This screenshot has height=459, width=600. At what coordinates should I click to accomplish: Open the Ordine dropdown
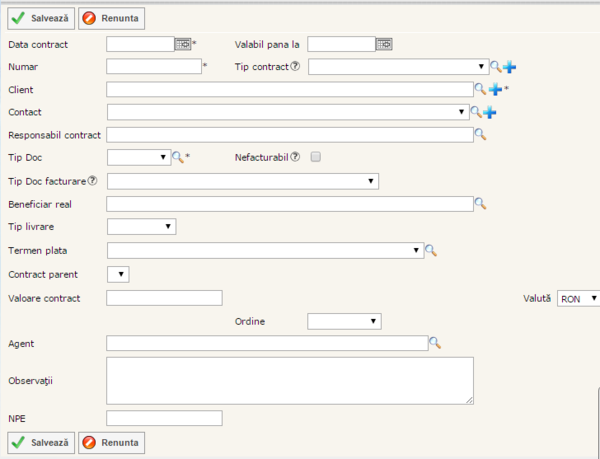345,321
